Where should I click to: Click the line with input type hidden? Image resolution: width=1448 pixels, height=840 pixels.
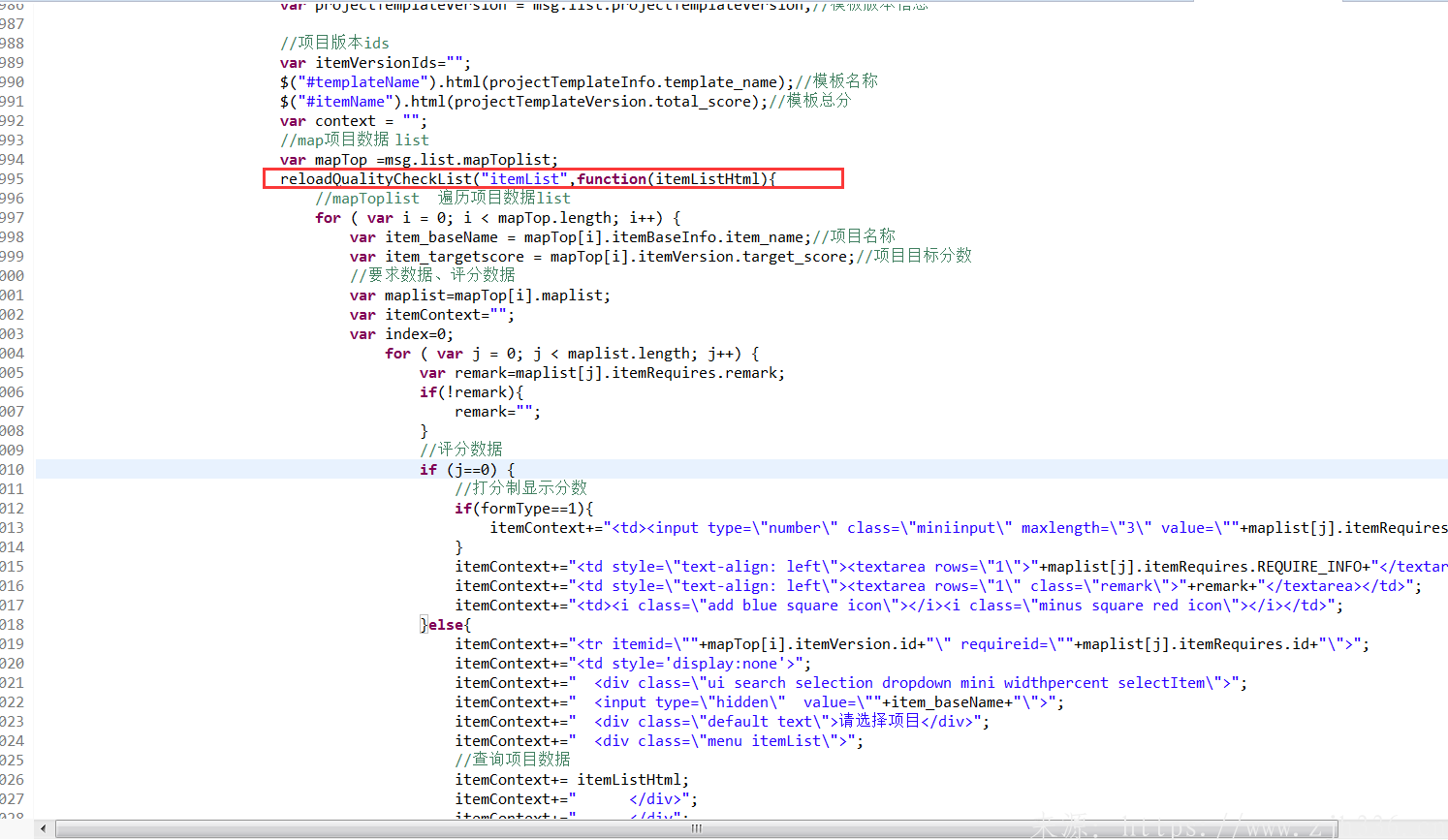pyautogui.click(x=760, y=701)
